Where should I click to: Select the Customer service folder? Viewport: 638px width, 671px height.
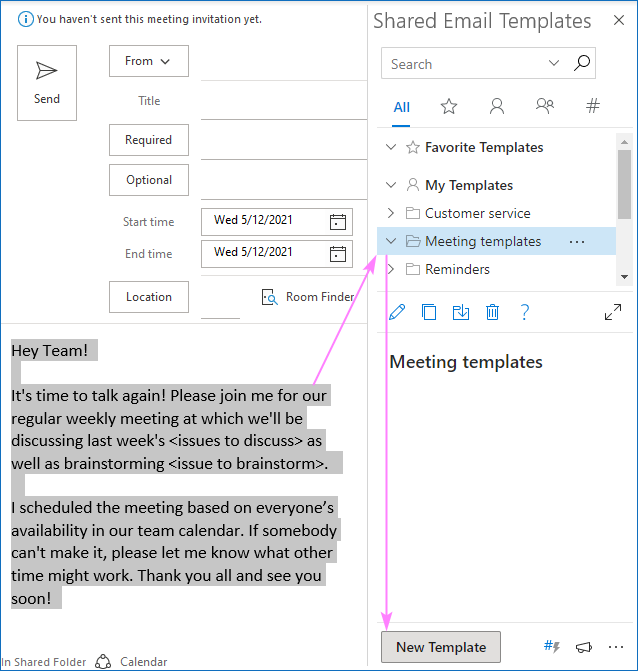(x=477, y=213)
